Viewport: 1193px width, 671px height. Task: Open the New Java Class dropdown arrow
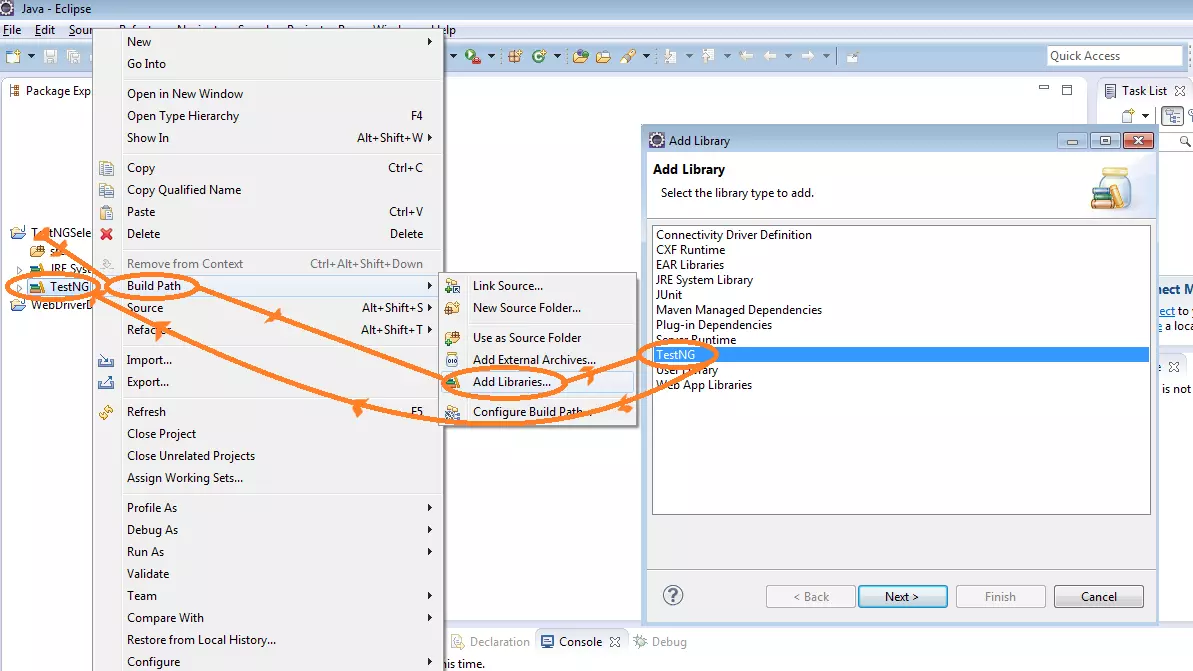coord(558,56)
